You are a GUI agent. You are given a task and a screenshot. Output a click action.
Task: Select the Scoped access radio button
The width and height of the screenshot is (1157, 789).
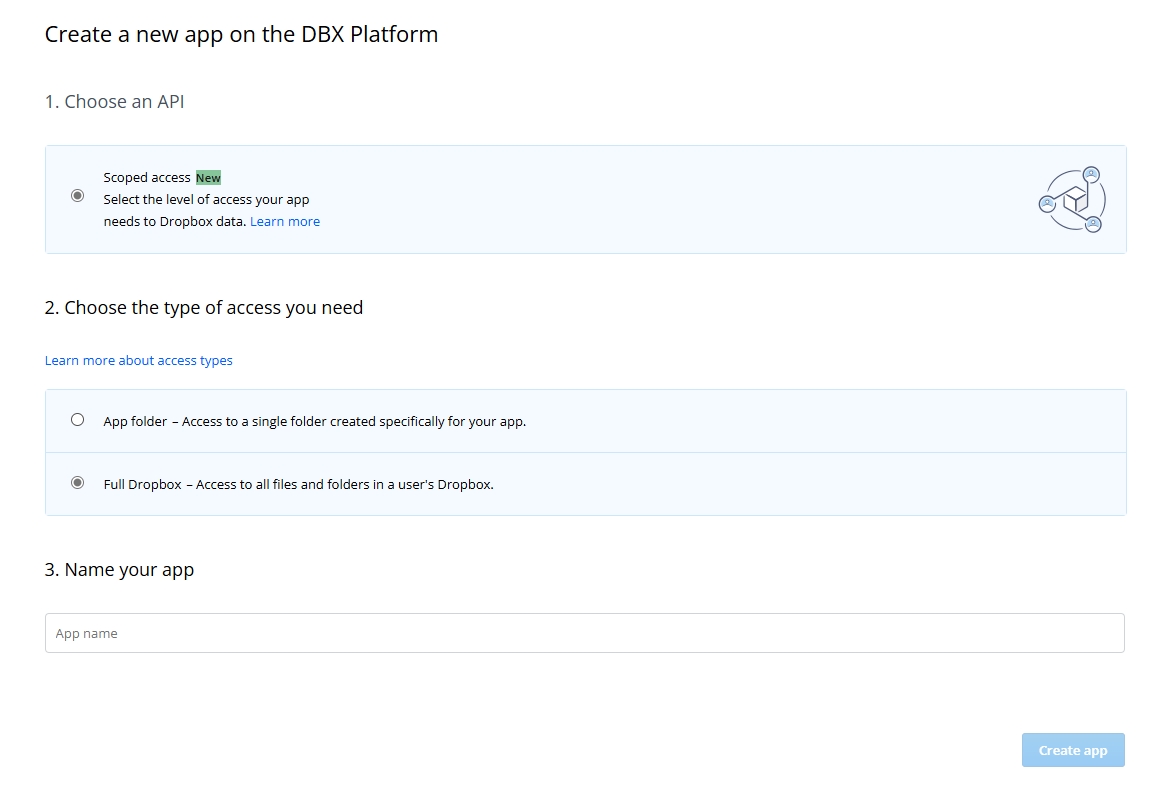tap(78, 196)
